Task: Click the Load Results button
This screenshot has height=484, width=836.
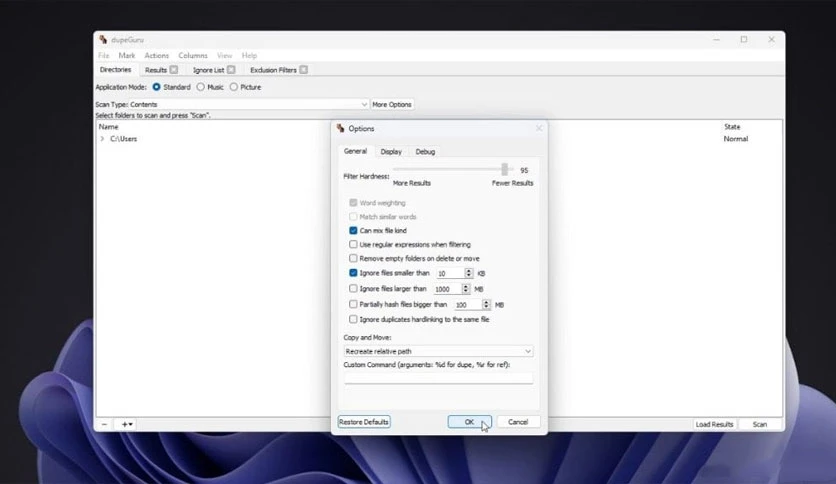Action: (x=714, y=424)
